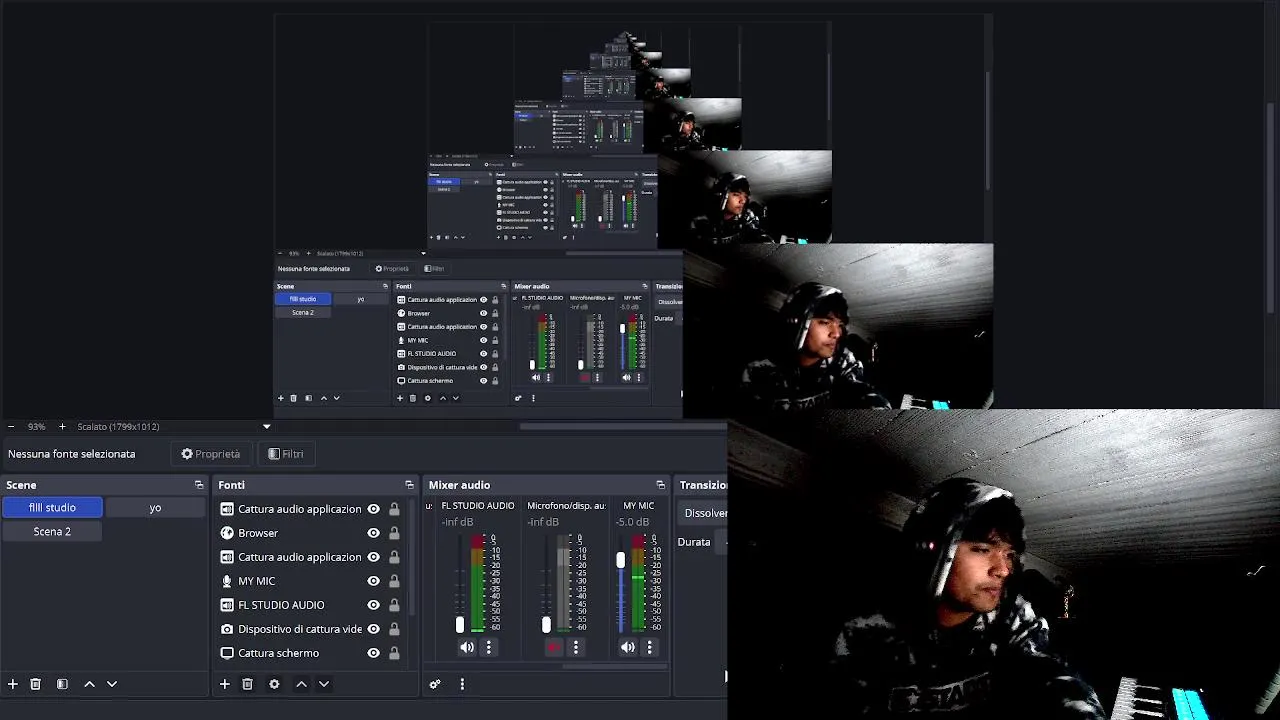Click the large webcam feed in the preview
The height and width of the screenshot is (720, 1280).
pos(1003,565)
